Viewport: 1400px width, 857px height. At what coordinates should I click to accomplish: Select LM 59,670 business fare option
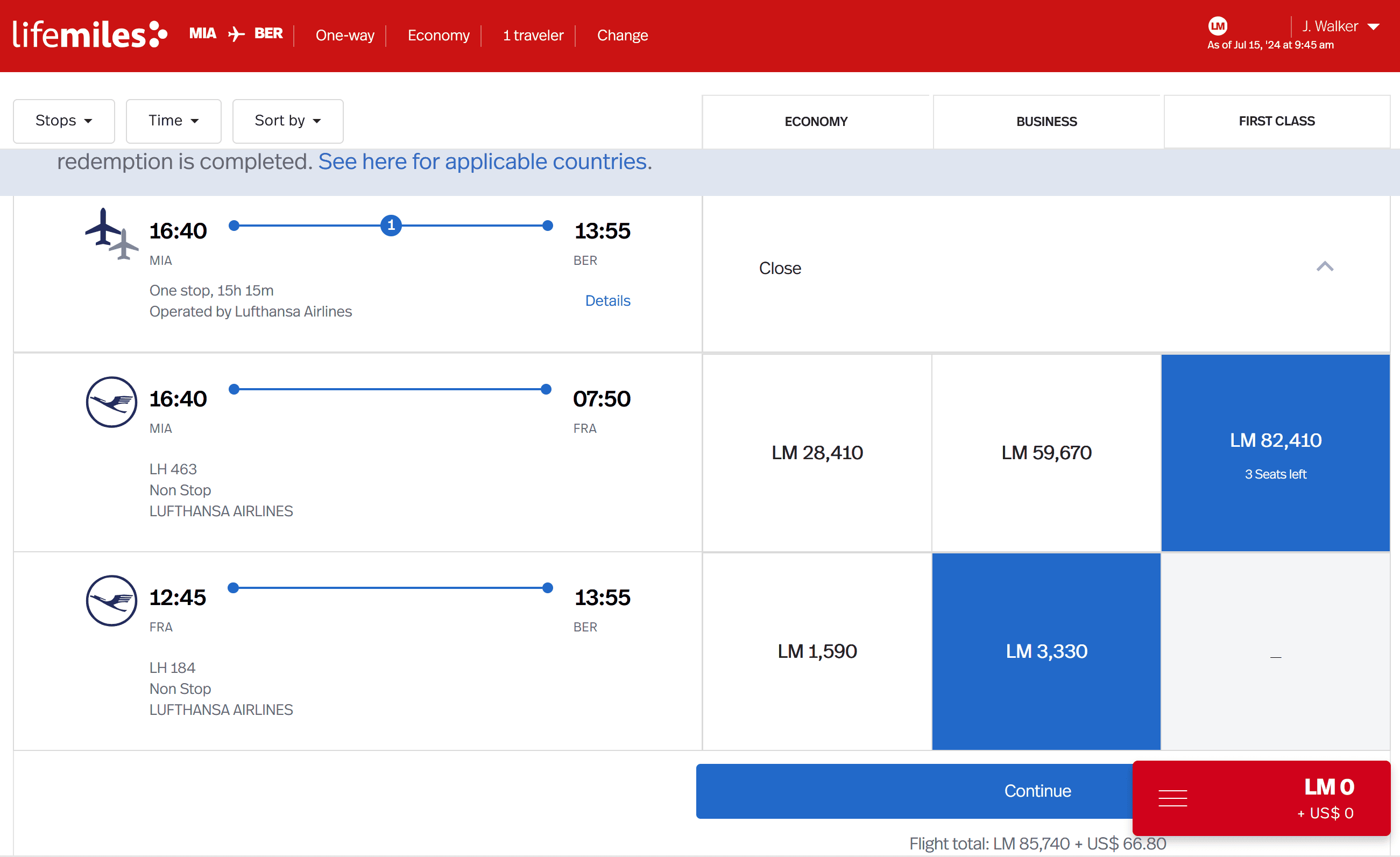click(1046, 452)
